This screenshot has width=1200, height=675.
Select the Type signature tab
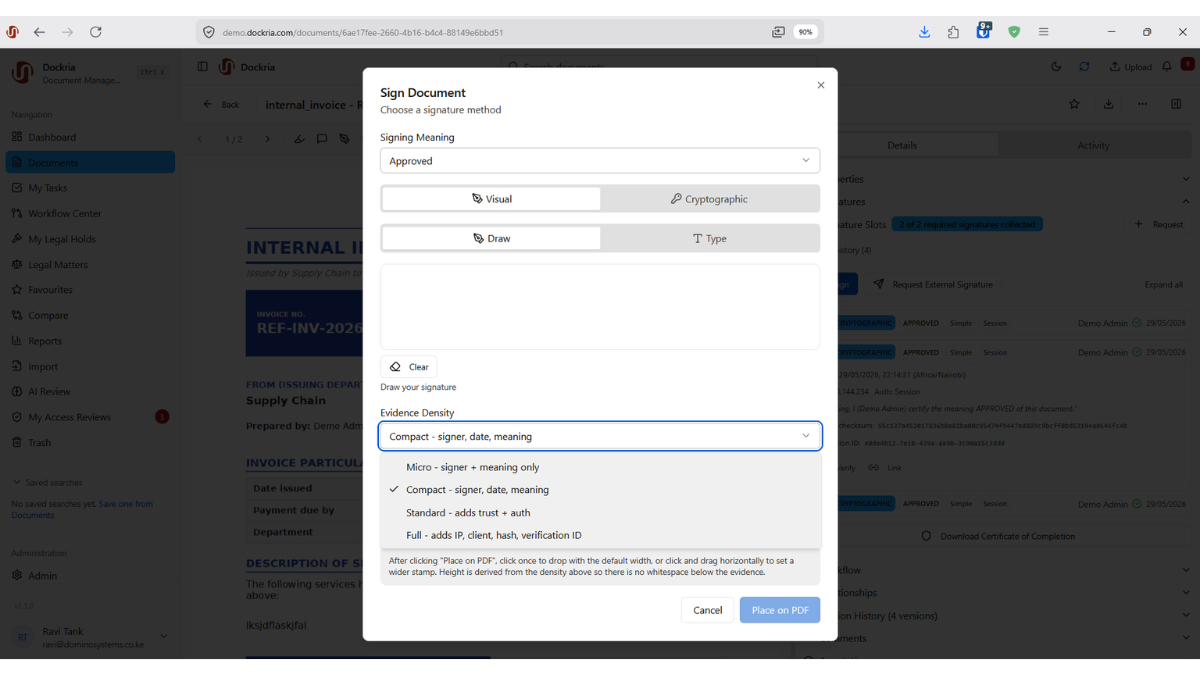click(709, 239)
